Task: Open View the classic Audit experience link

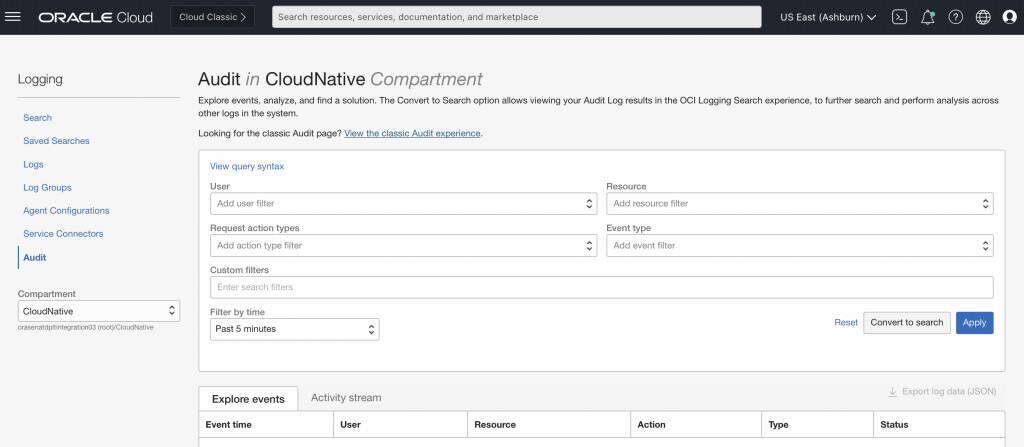Action: pos(412,133)
